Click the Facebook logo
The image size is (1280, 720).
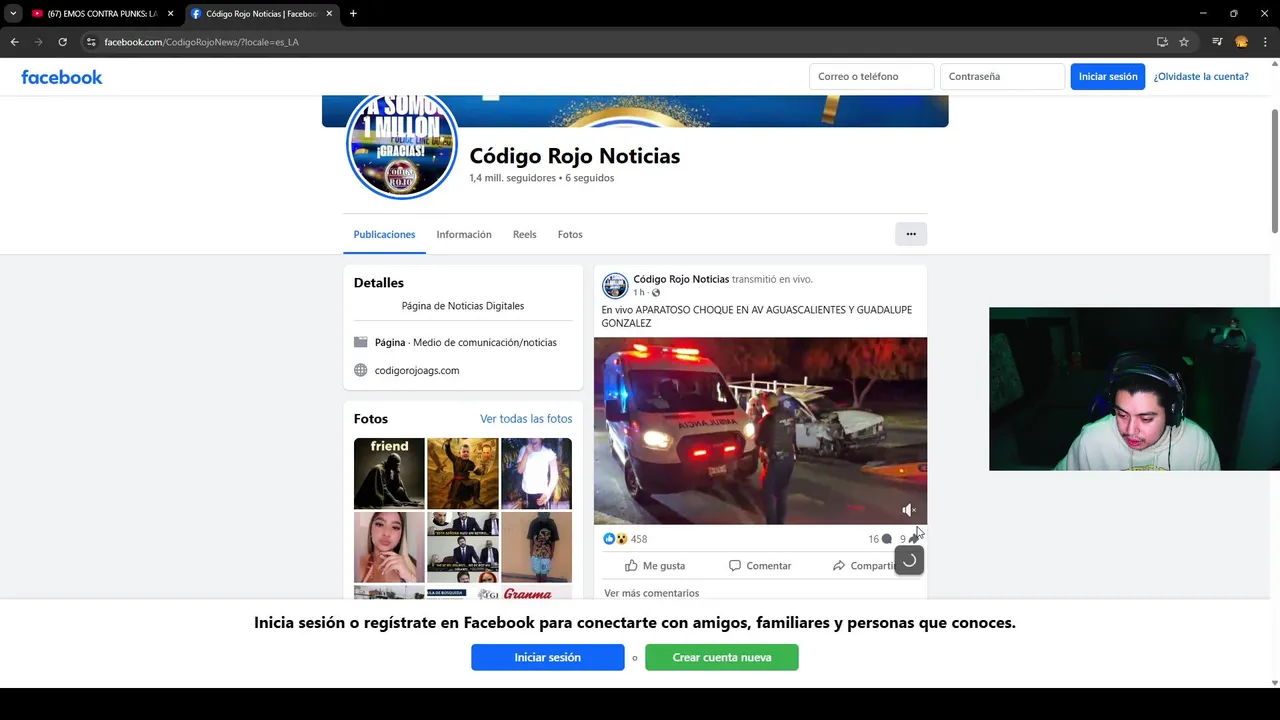point(62,77)
